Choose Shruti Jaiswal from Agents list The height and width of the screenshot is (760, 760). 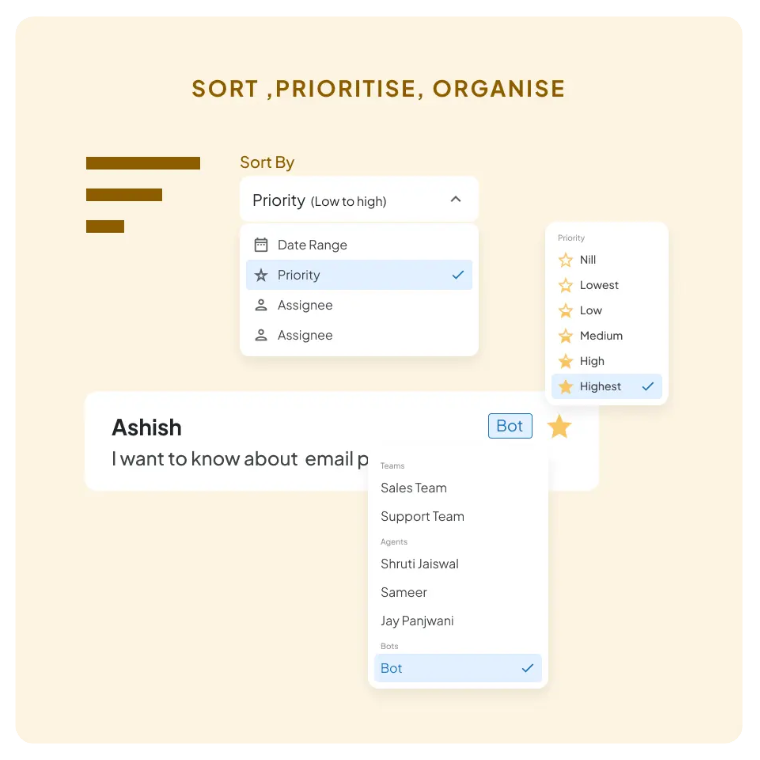point(420,564)
